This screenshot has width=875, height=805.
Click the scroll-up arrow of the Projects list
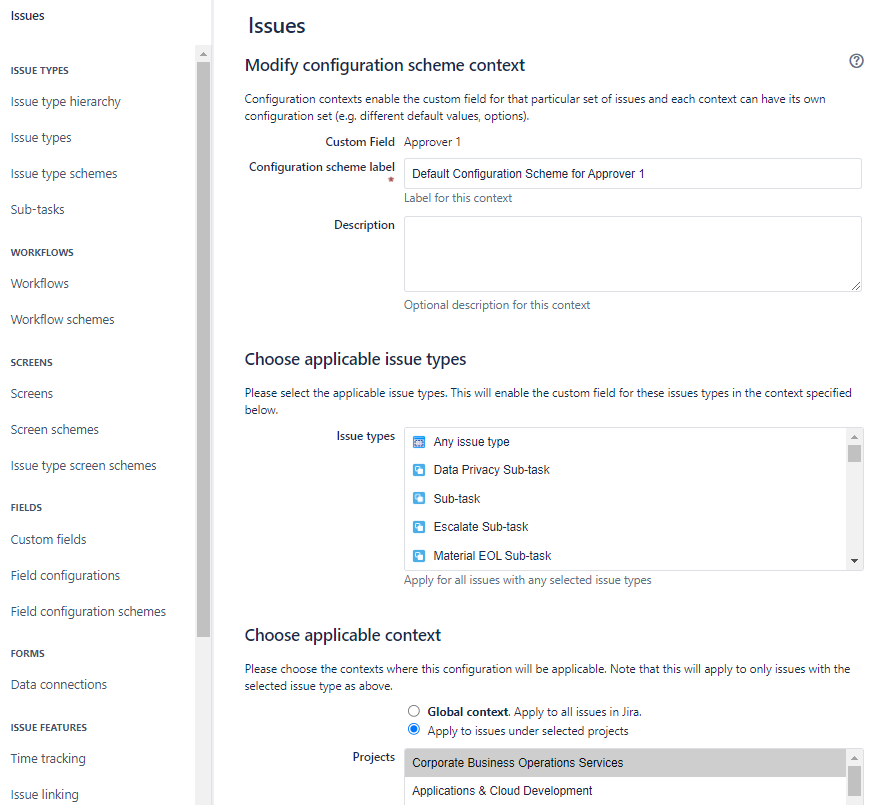[x=855, y=759]
